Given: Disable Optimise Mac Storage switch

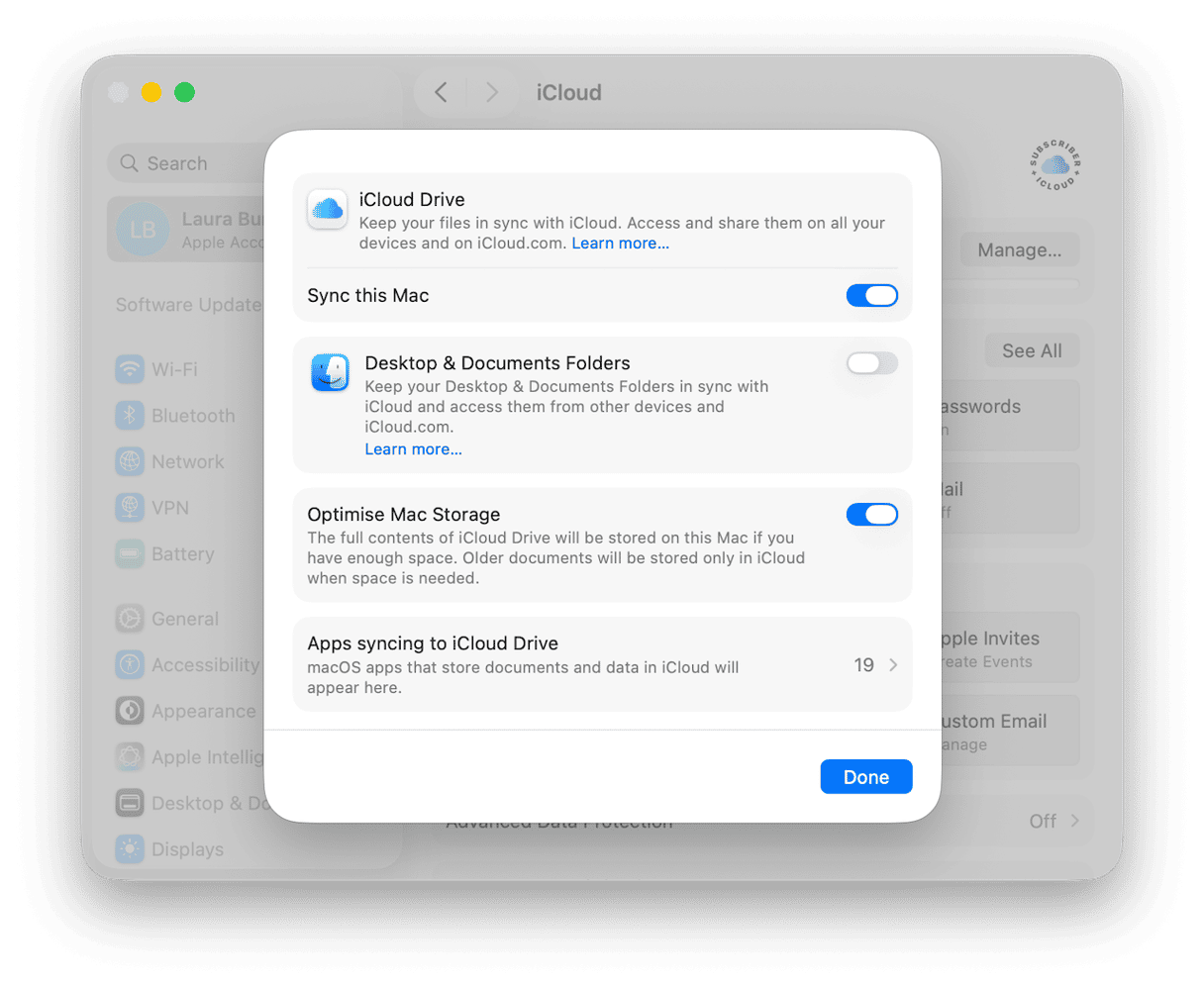Looking at the screenshot, I should tap(872, 514).
